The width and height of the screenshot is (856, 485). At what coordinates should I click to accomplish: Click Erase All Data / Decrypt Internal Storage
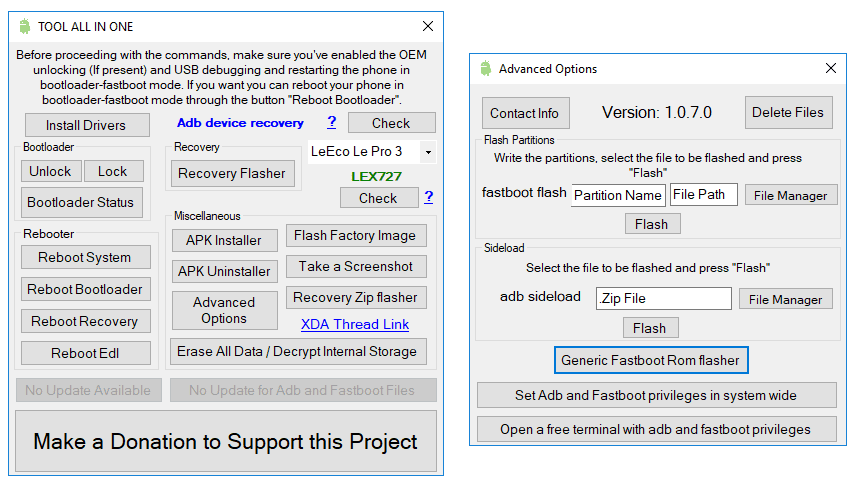click(x=298, y=351)
